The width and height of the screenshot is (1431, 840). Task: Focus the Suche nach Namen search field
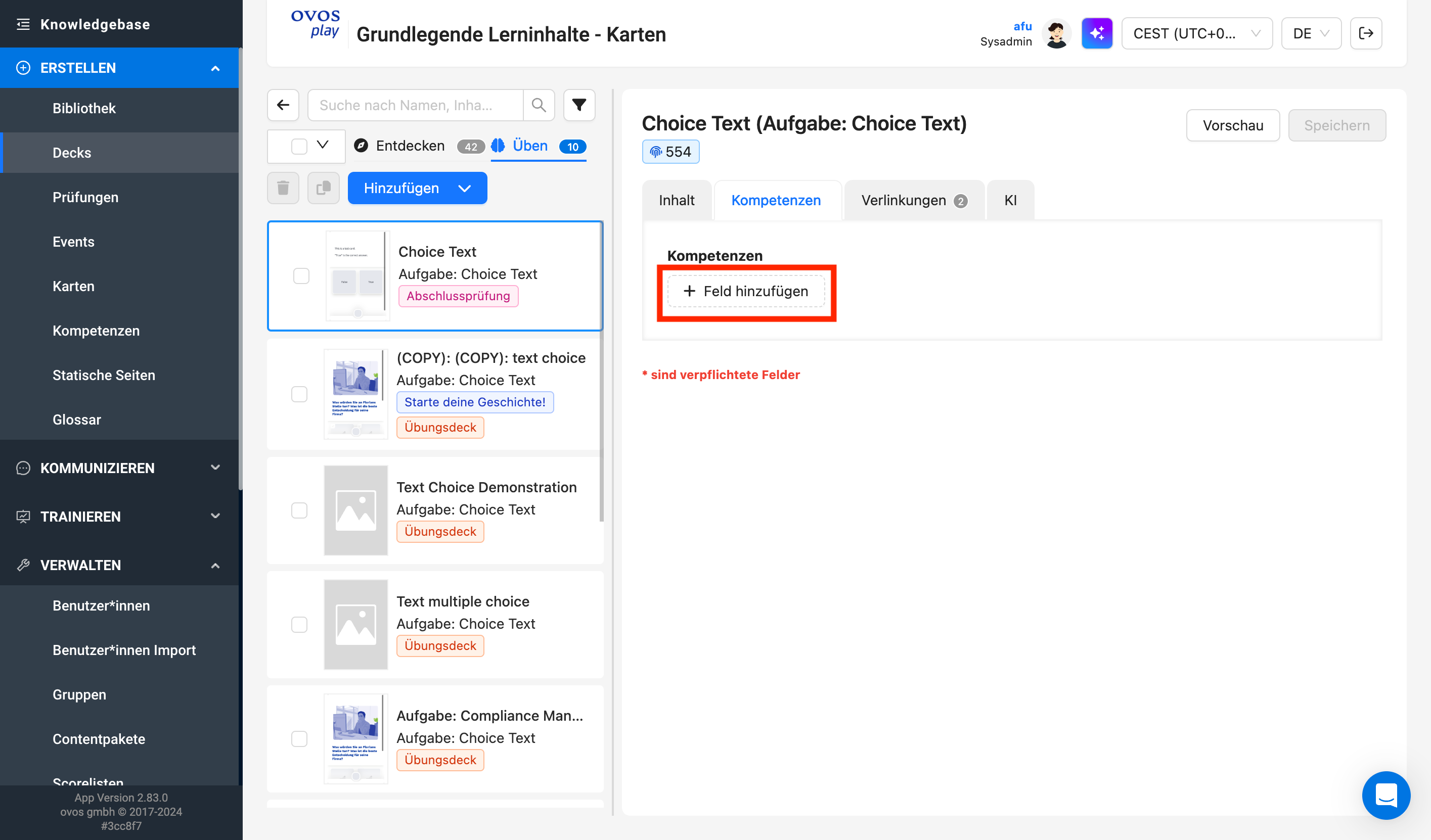[x=416, y=105]
